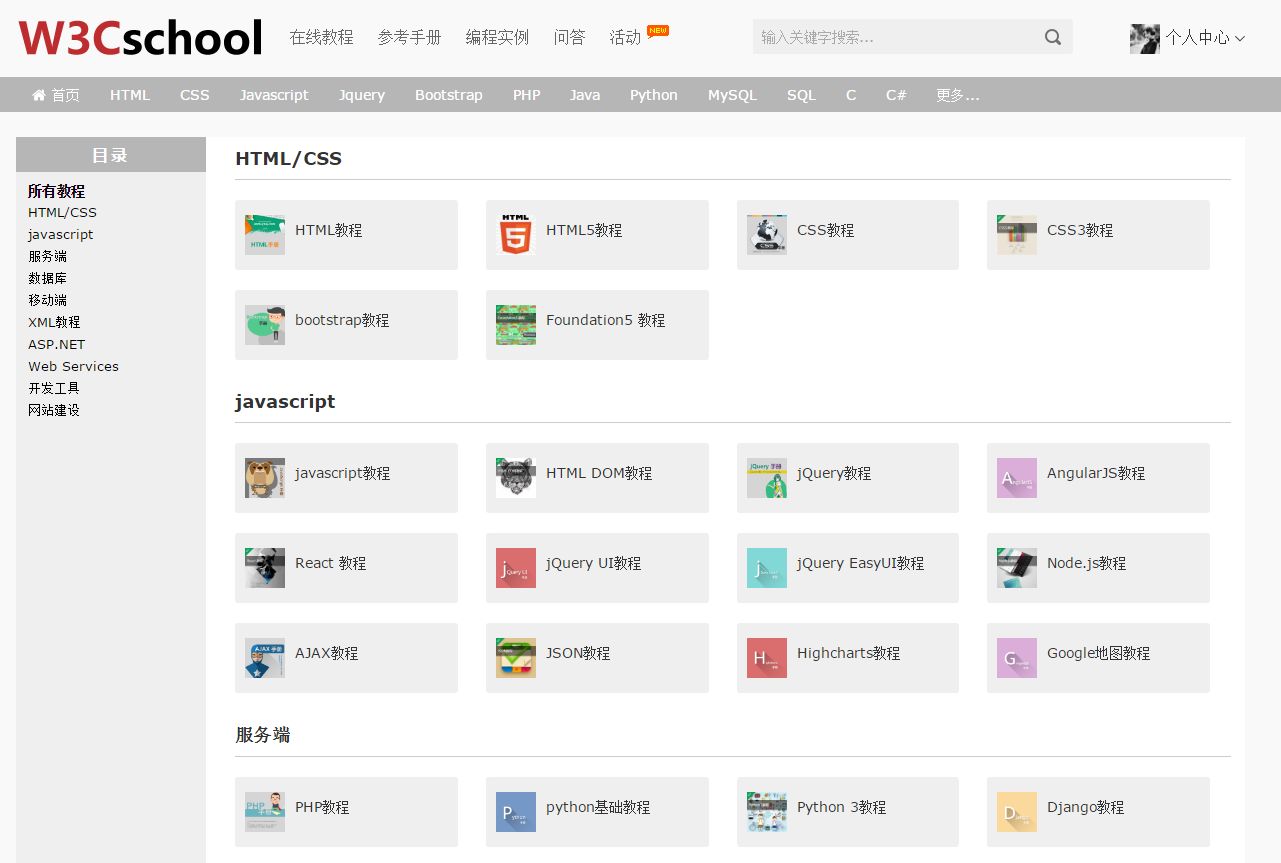
Task: Open ASP.NET in the sidebar directory
Action: click(57, 344)
